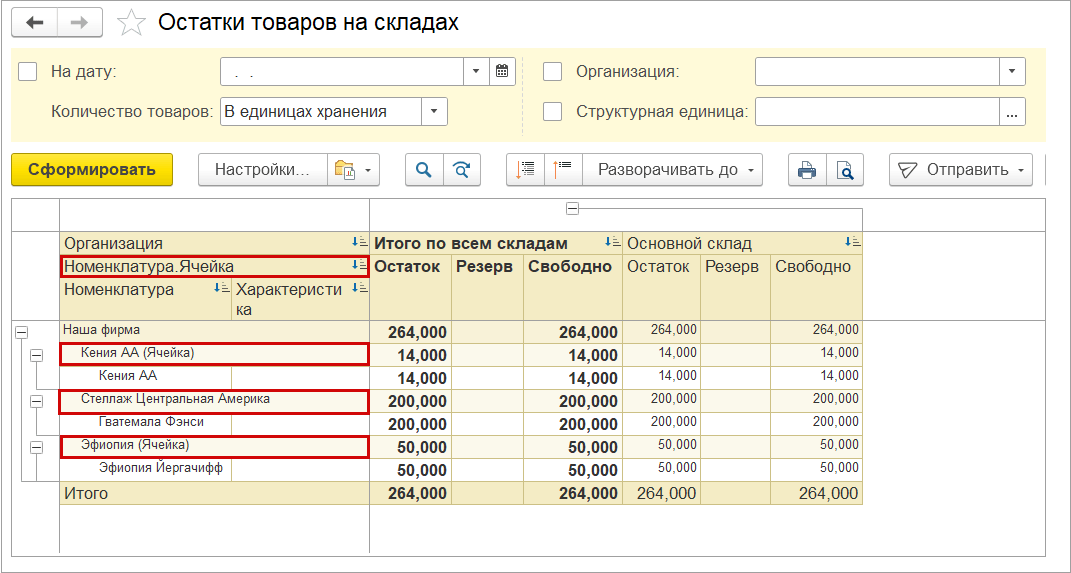Image resolution: width=1071 pixels, height=573 pixels.
Task: Open print preview icon
Action: (846, 169)
